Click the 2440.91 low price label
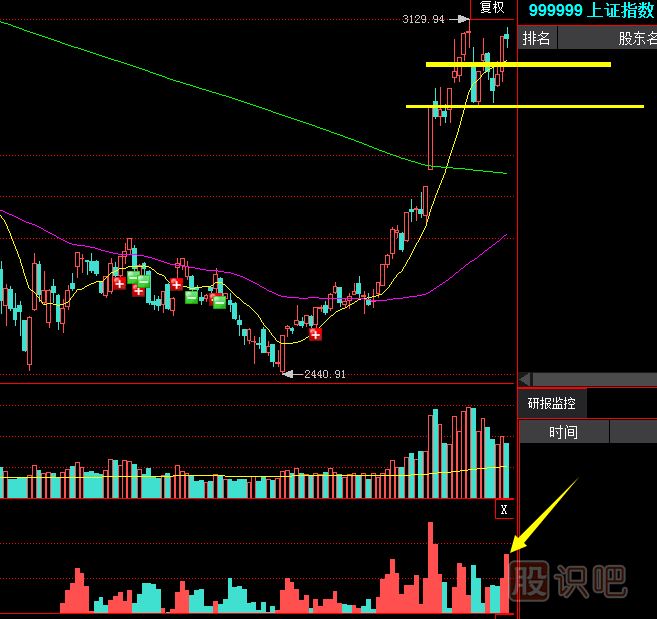This screenshot has height=619, width=657. tap(325, 374)
